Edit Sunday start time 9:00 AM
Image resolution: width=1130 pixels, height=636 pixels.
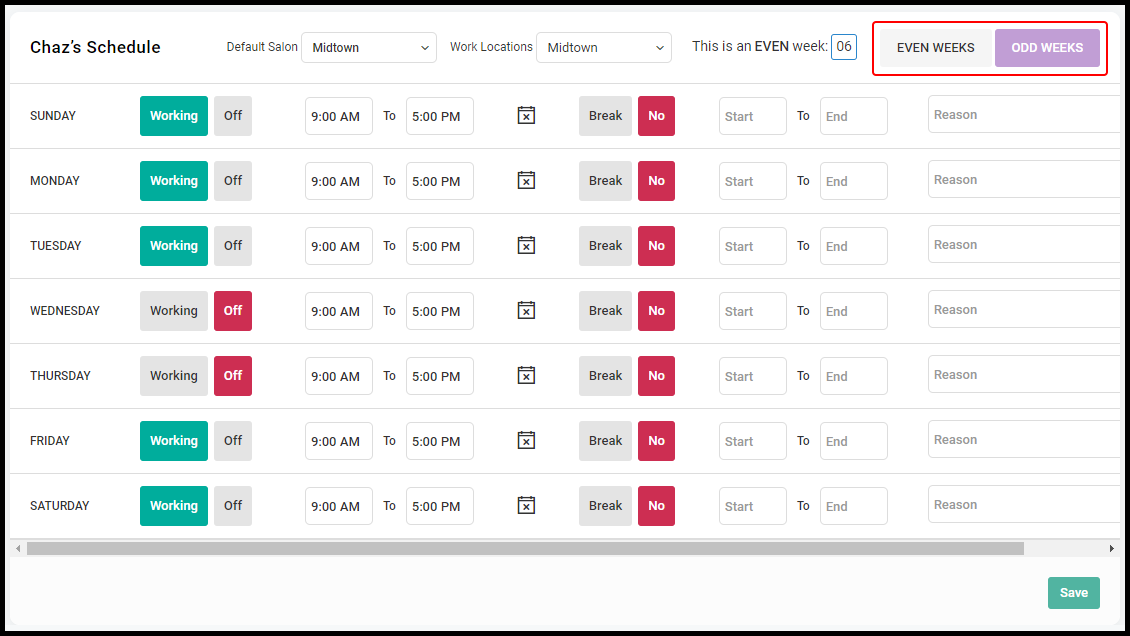pos(339,116)
